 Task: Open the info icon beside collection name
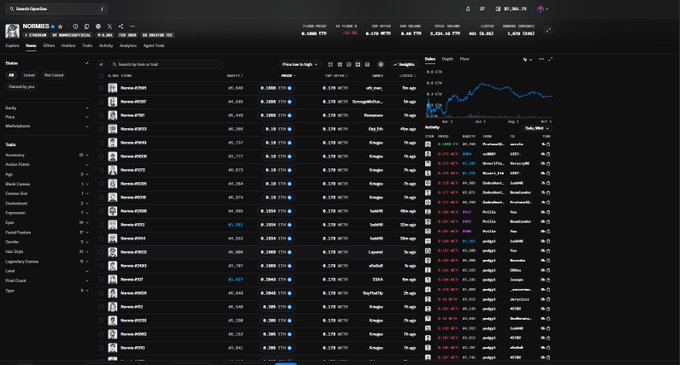pyautogui.click(x=75, y=26)
